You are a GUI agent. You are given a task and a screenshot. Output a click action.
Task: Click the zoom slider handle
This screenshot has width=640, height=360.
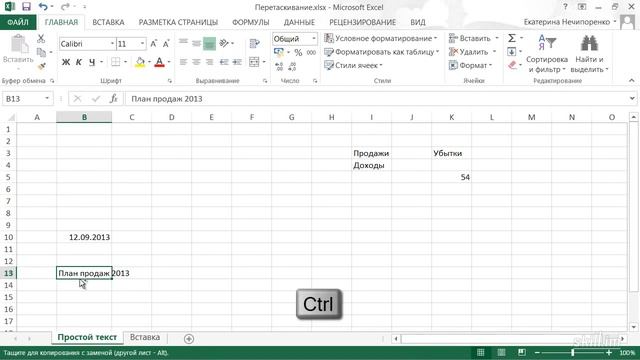(x=573, y=352)
